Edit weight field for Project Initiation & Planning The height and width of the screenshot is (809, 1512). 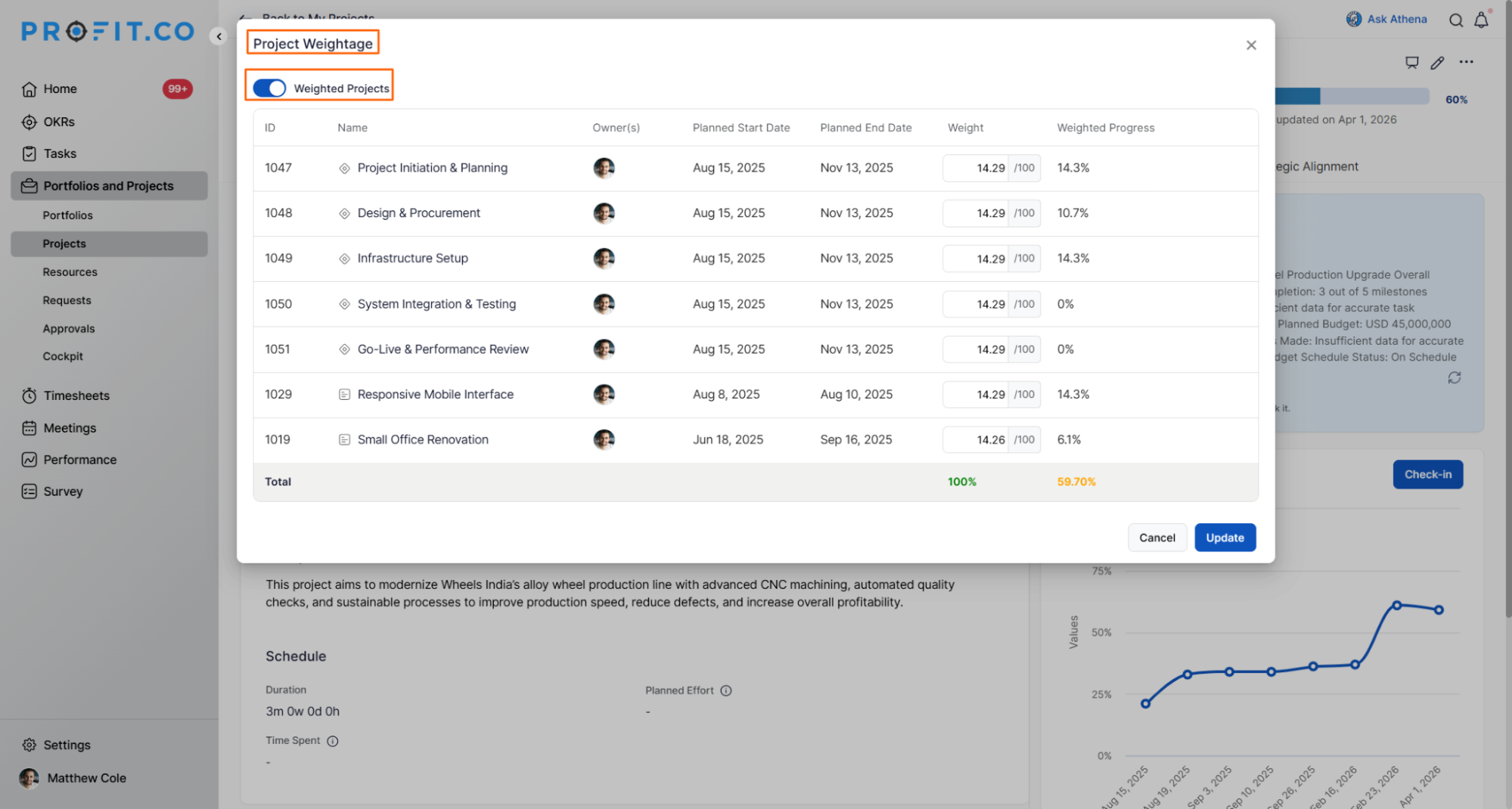[x=976, y=168]
